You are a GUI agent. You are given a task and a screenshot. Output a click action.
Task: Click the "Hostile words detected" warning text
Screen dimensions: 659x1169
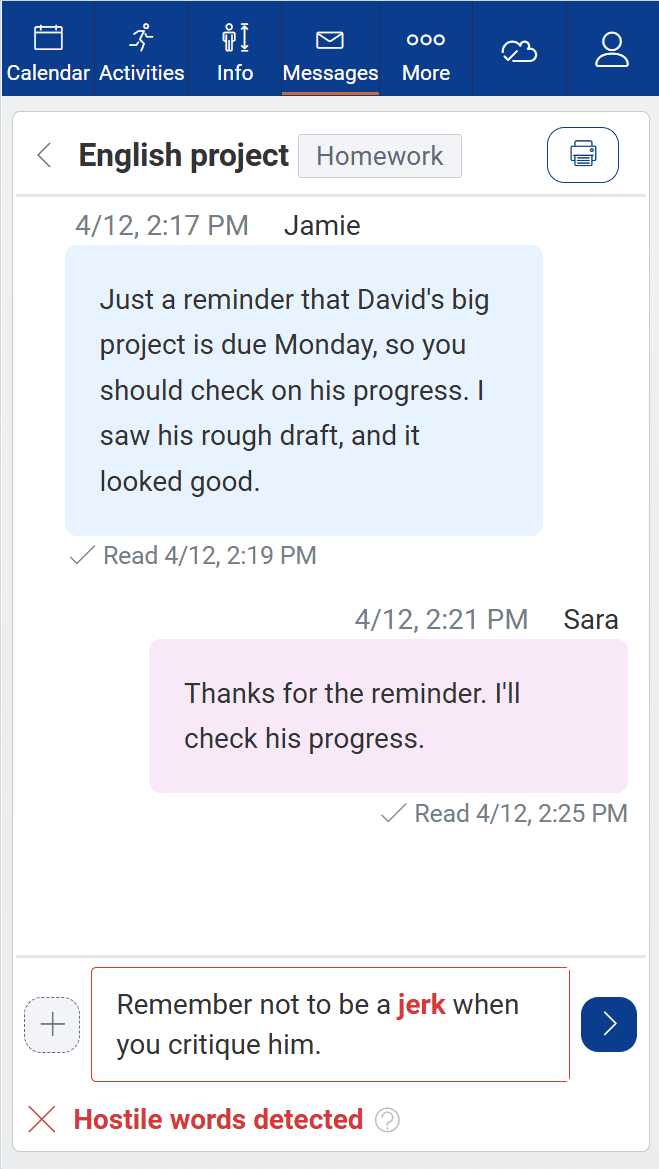coord(218,1120)
